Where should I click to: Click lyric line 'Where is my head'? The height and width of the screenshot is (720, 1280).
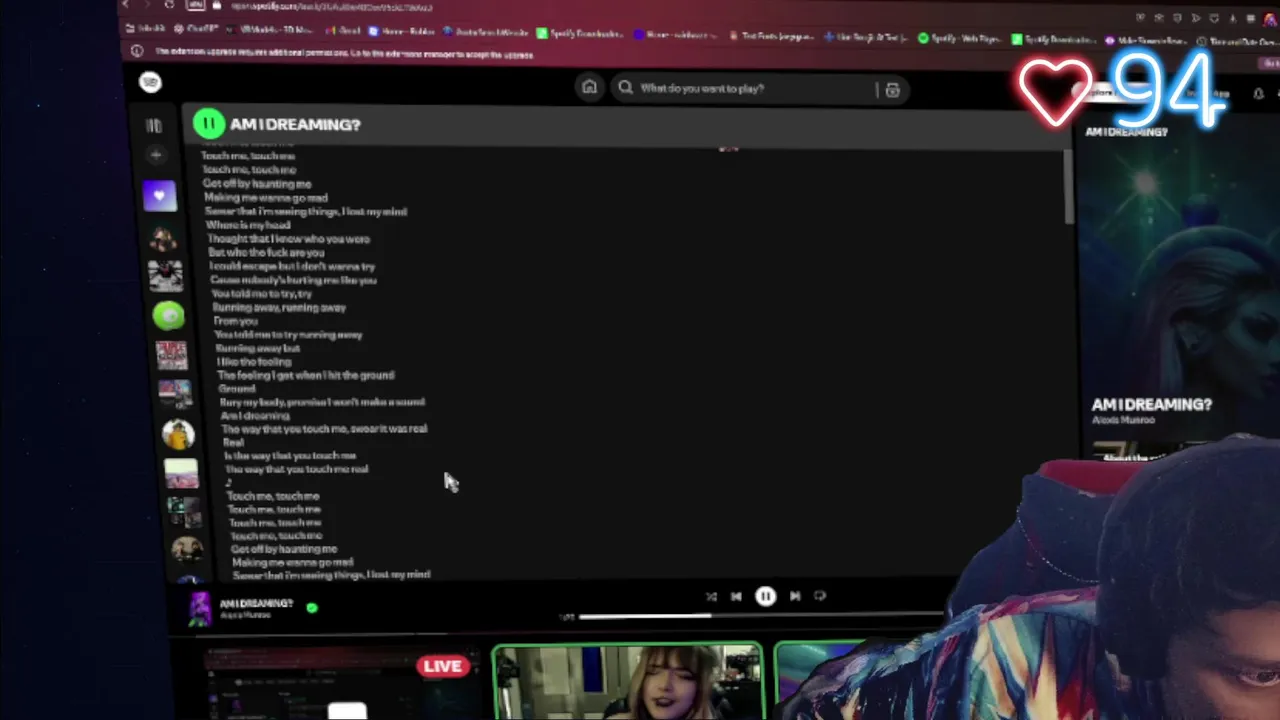pos(248,225)
